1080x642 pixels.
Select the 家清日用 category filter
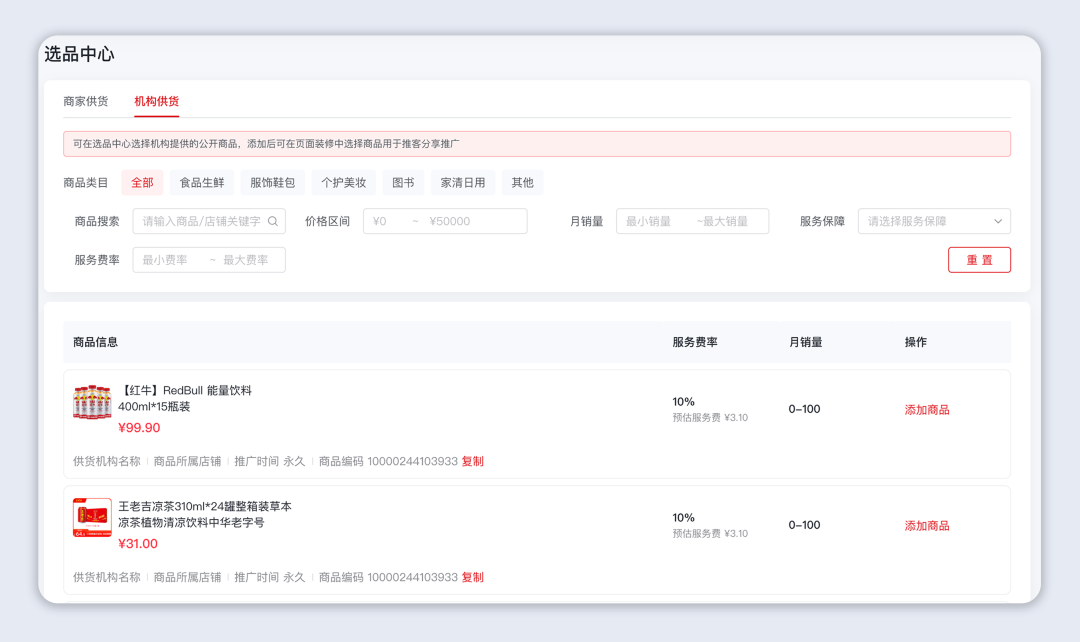pyautogui.click(x=463, y=183)
